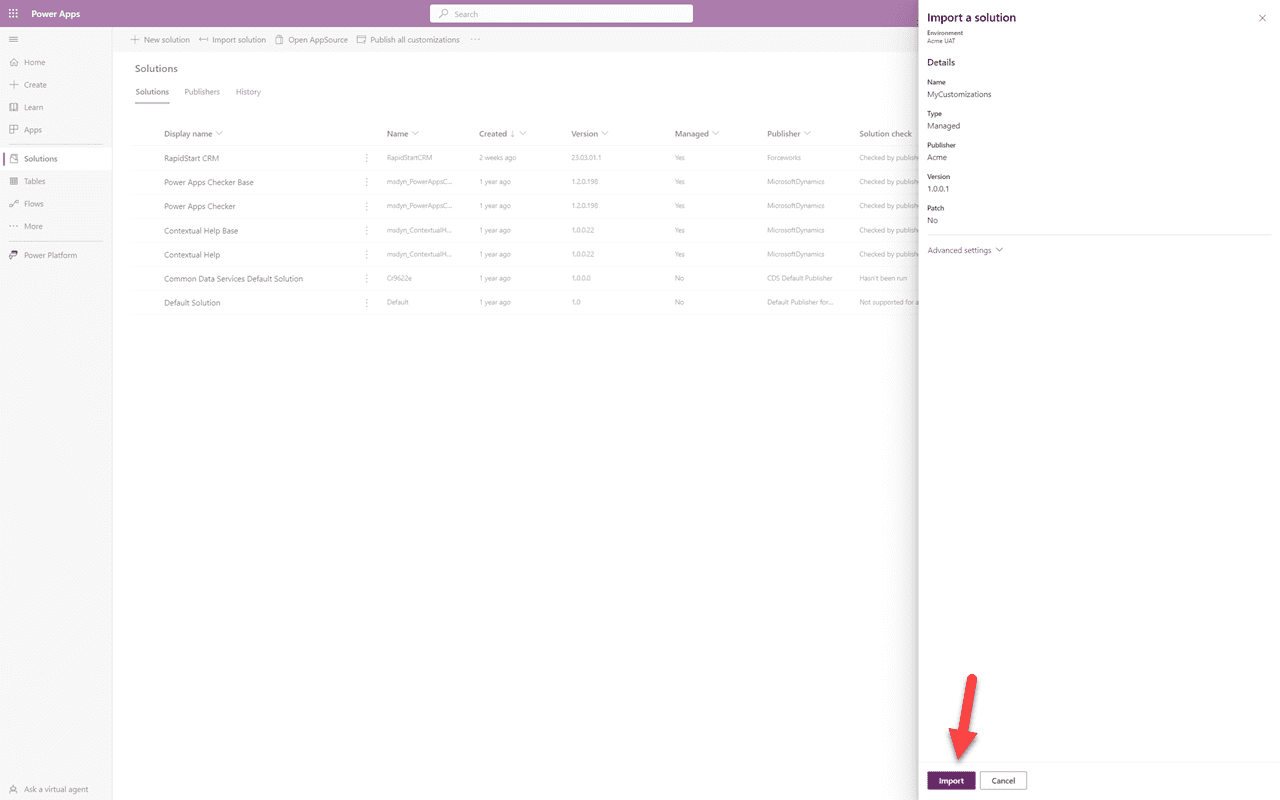The image size is (1280, 800).
Task: Expand Advanced settings in the import panel
Action: pyautogui.click(x=963, y=250)
